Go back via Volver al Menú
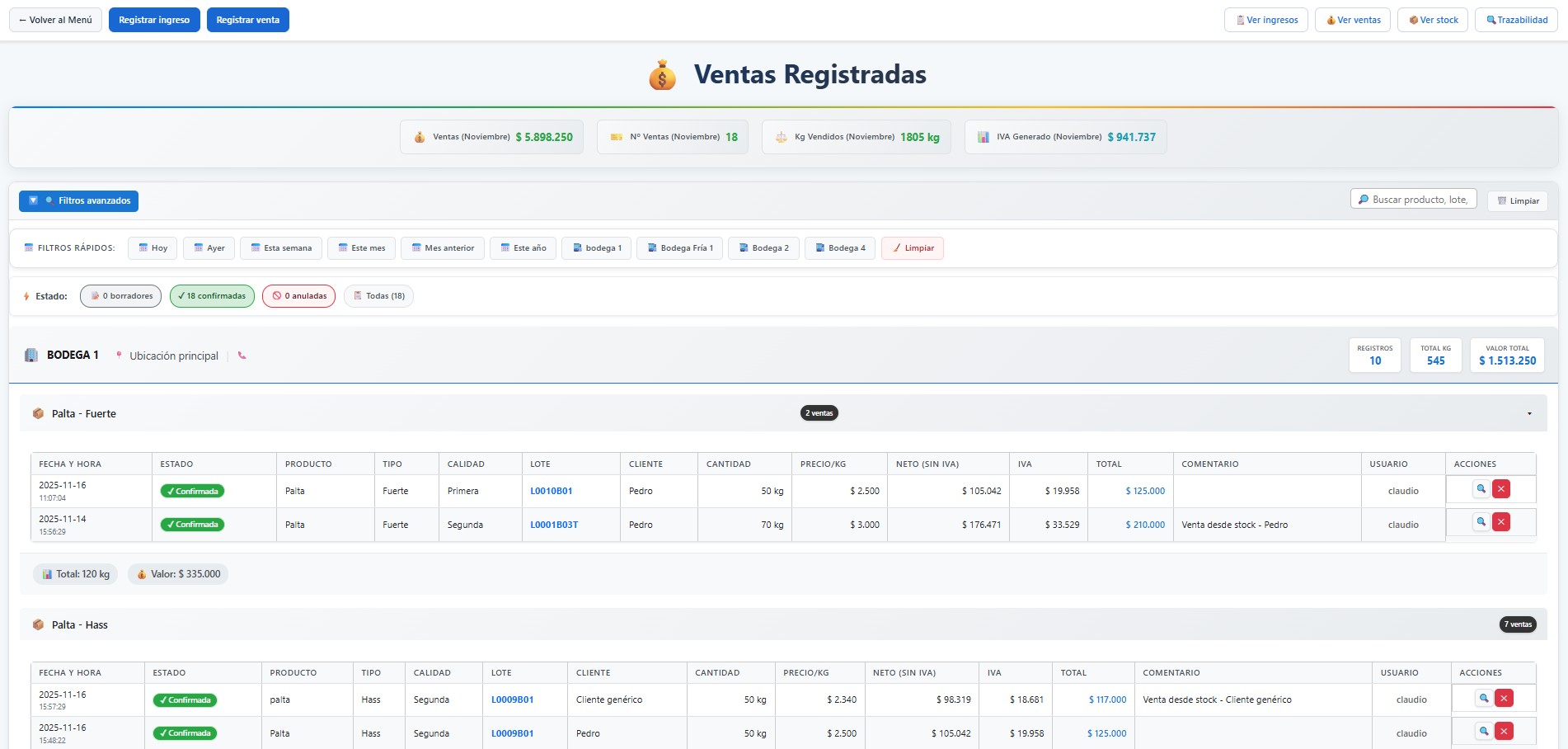Screen dimensions: 1568x749 pos(54,19)
